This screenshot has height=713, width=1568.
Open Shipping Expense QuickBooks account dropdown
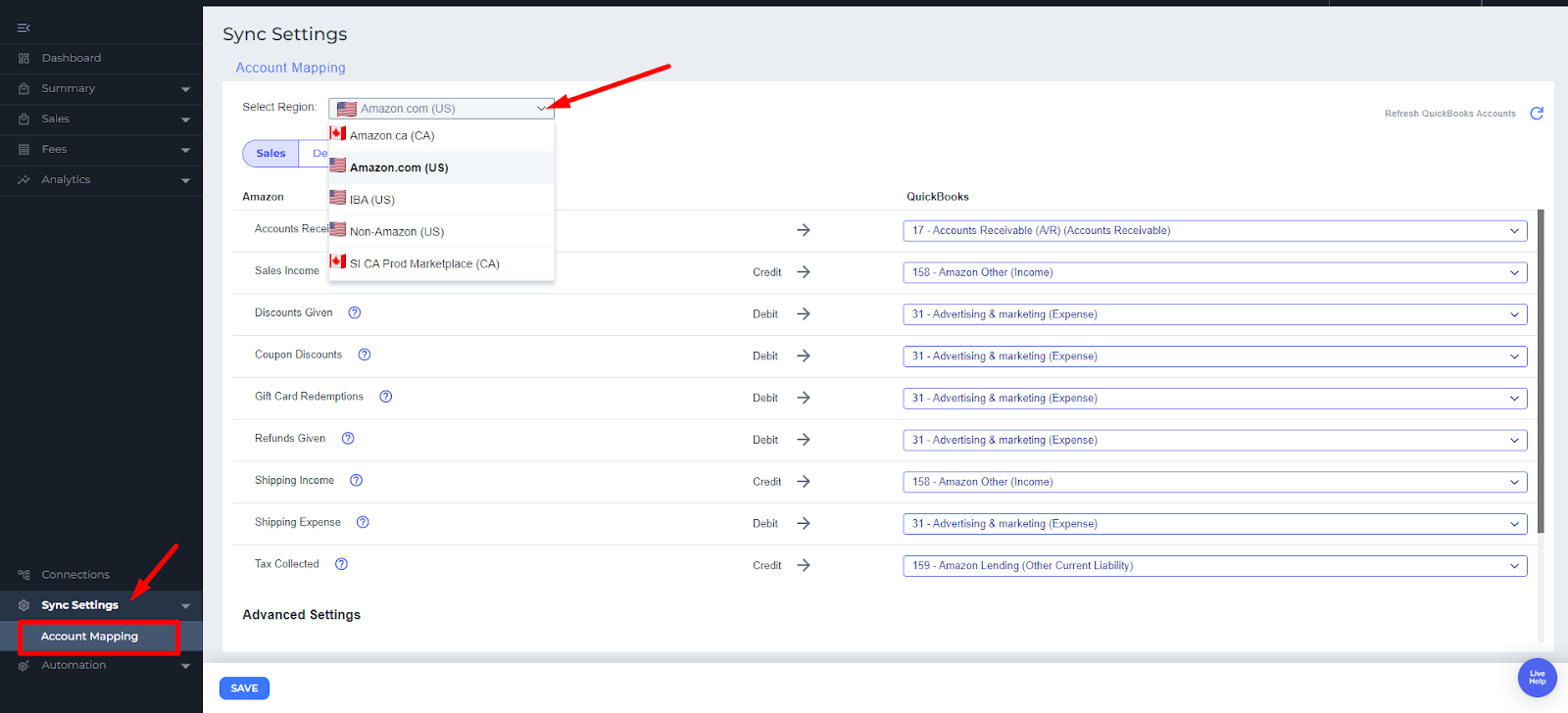point(1215,524)
